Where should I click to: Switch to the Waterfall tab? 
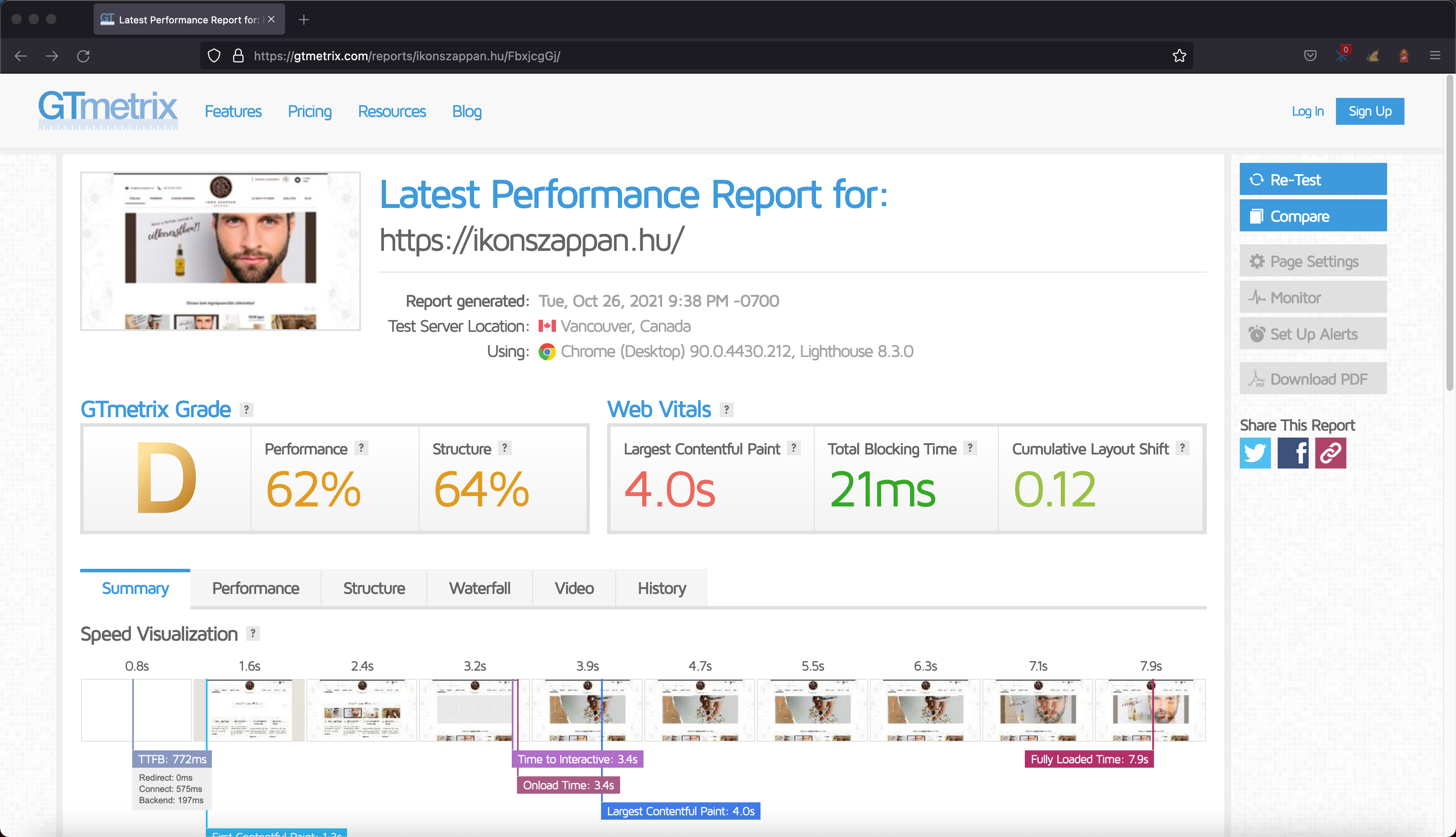point(479,588)
